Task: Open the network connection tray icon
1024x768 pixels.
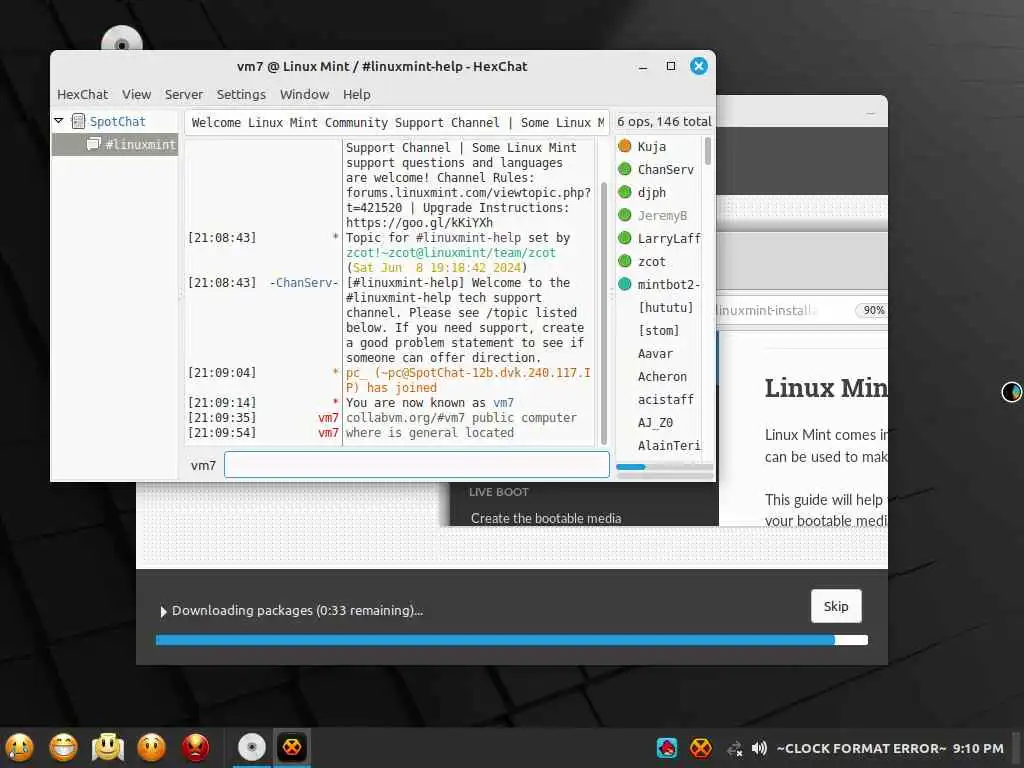Action: (735, 748)
